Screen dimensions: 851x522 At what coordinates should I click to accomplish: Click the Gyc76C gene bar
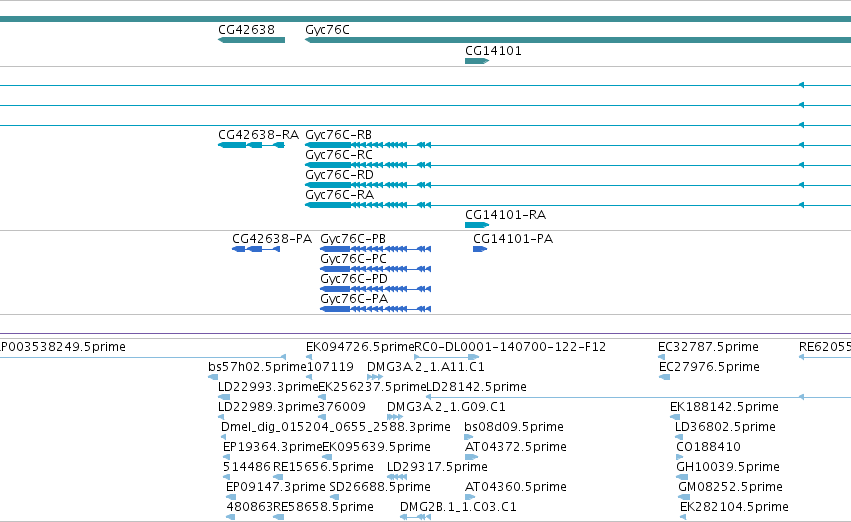pos(578,40)
